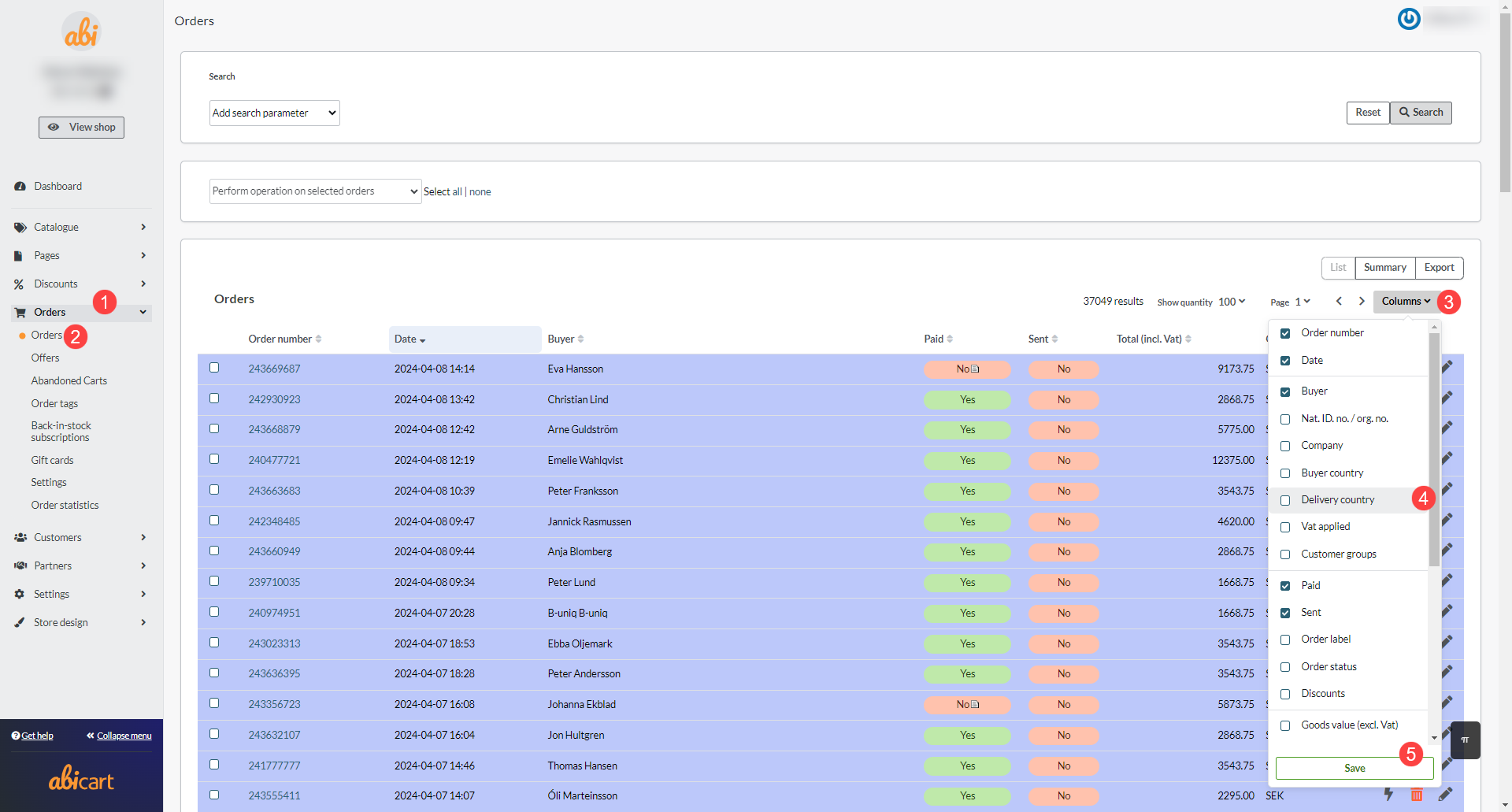Image resolution: width=1512 pixels, height=812 pixels.
Task: Click the Orders cart icon
Action: 20,313
